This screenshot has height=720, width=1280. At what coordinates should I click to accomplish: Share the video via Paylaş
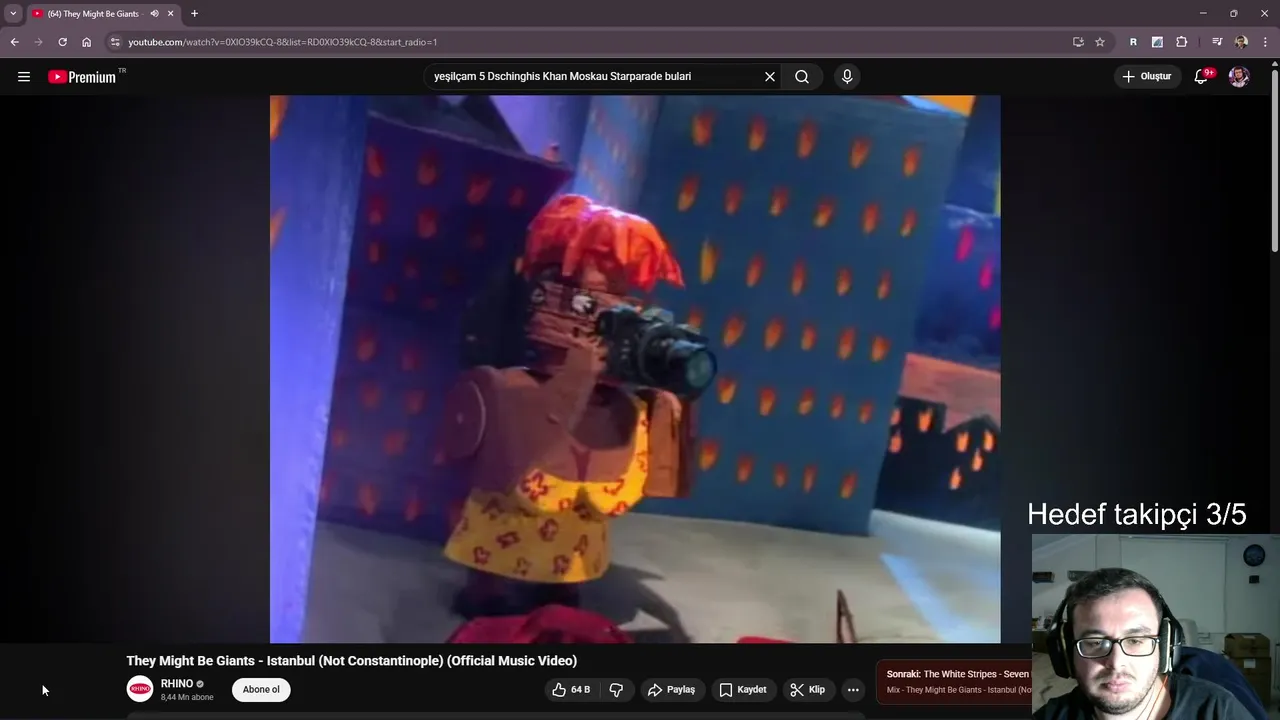pos(671,690)
